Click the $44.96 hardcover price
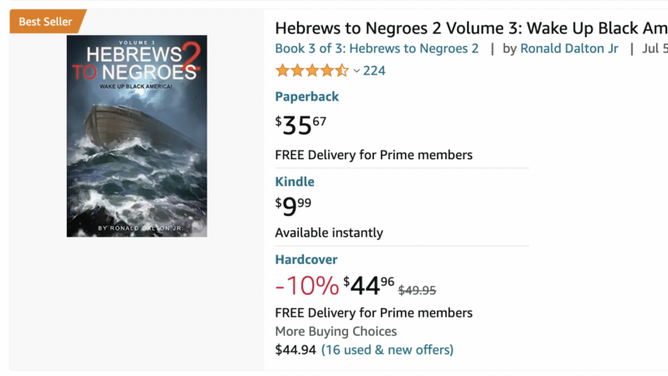The height and width of the screenshot is (376, 668). [369, 285]
